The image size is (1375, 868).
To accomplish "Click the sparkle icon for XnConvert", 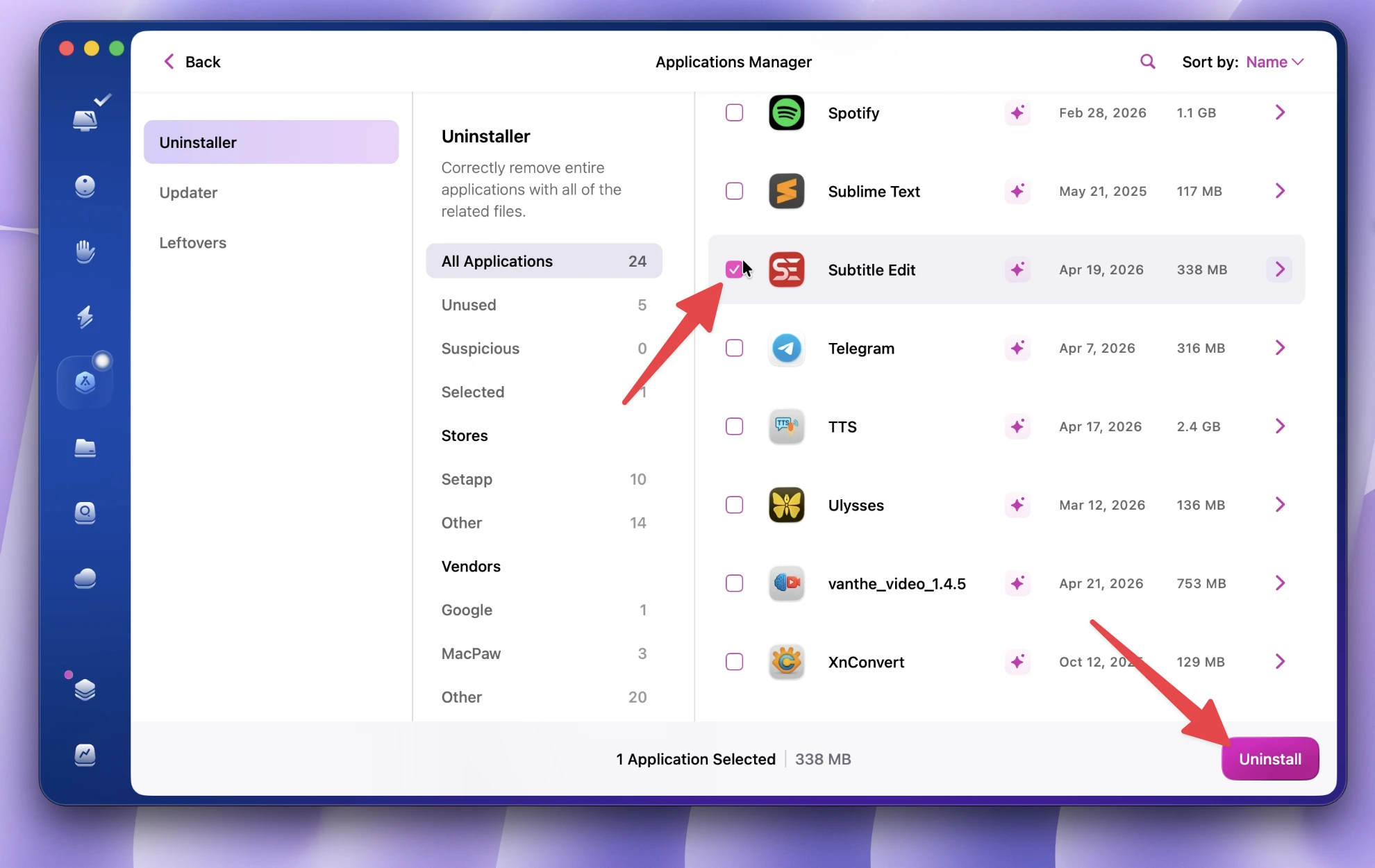I will click(1017, 662).
